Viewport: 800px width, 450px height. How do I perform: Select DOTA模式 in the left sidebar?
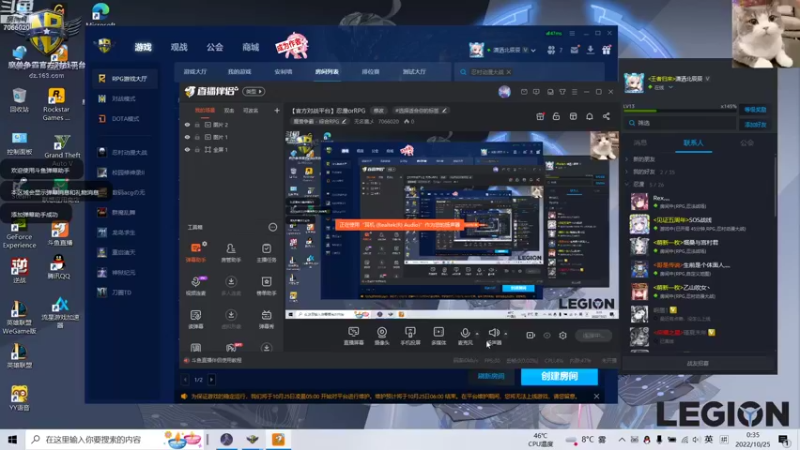point(125,118)
